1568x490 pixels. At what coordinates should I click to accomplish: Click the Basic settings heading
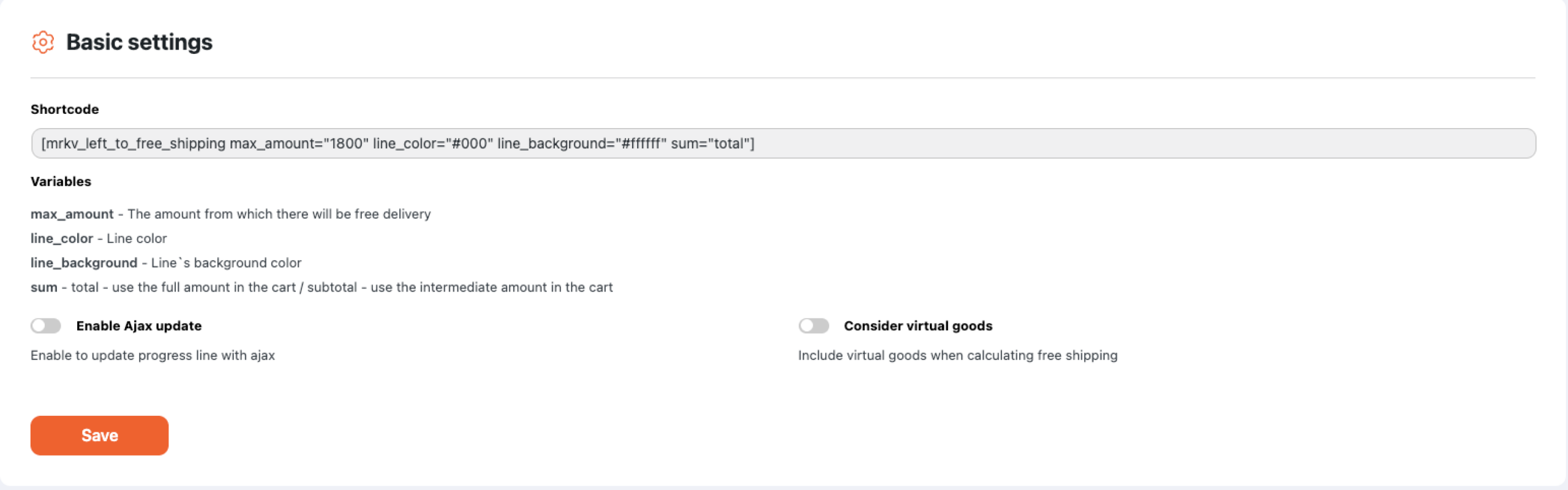(139, 42)
